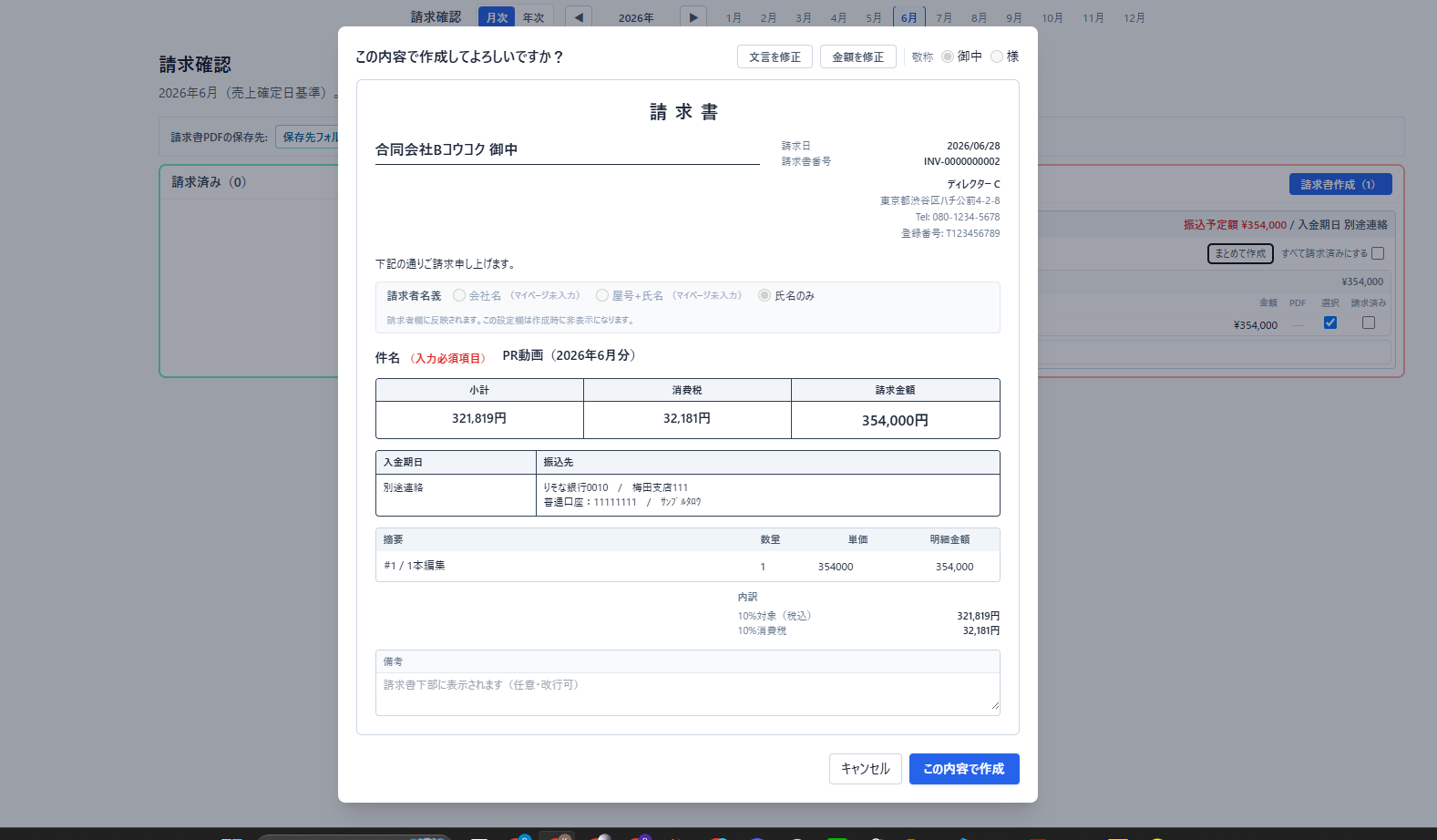This screenshot has height=840, width=1437.
Task: Select the 8月 month tab
Action: click(x=979, y=17)
